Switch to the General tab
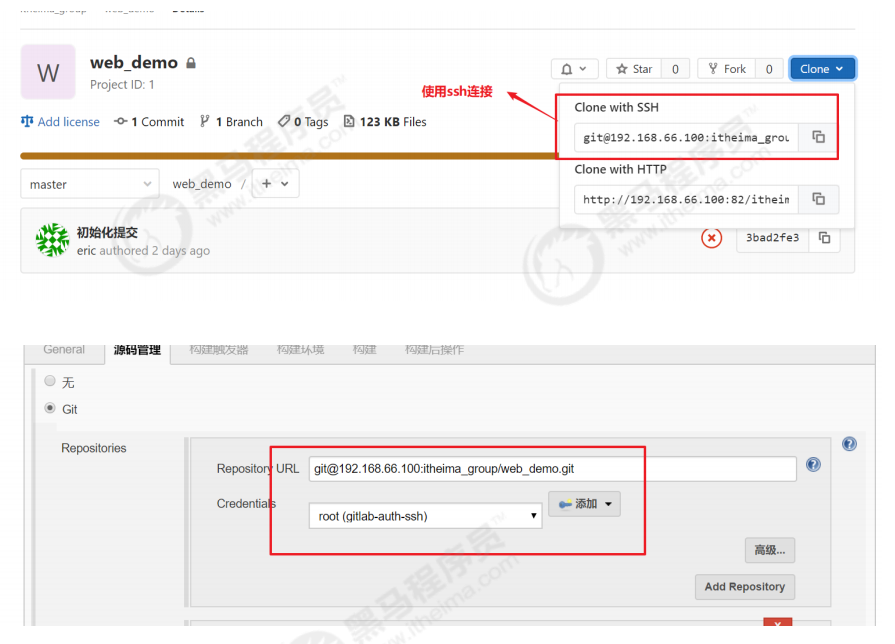 [x=64, y=349]
